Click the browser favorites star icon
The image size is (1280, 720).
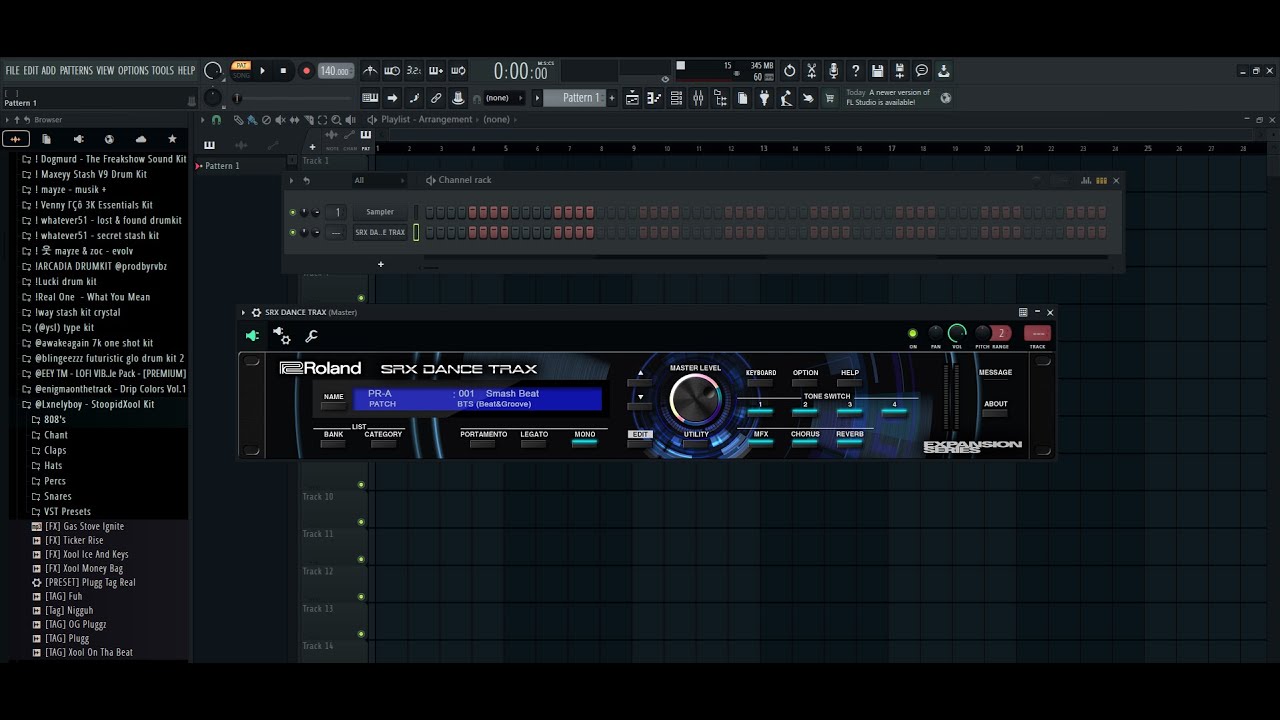tap(172, 139)
